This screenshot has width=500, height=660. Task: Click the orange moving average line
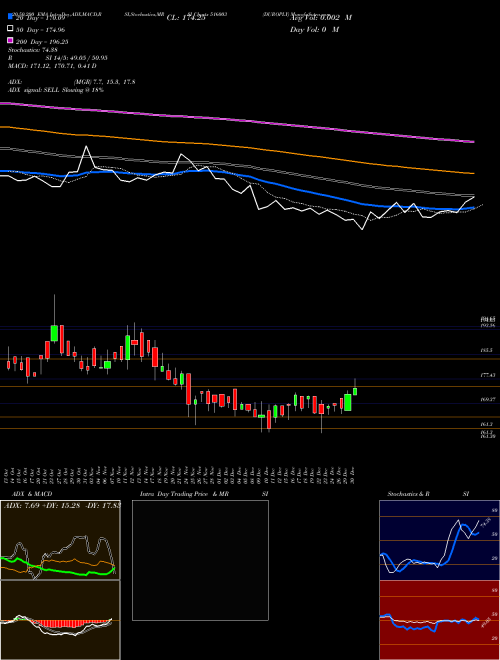click(x=236, y=146)
